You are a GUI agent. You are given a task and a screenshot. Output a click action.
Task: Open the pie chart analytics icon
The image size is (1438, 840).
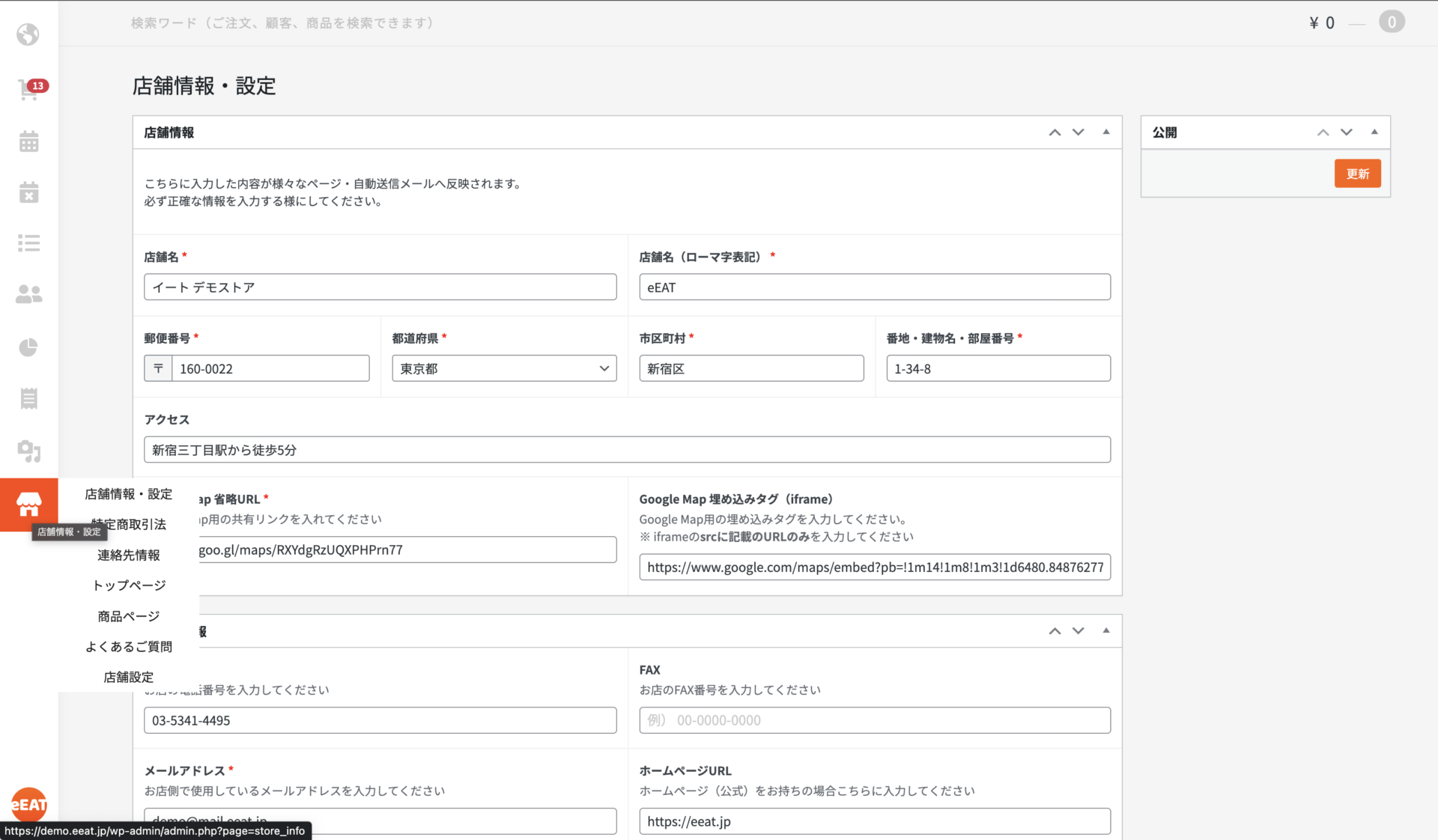coord(28,347)
